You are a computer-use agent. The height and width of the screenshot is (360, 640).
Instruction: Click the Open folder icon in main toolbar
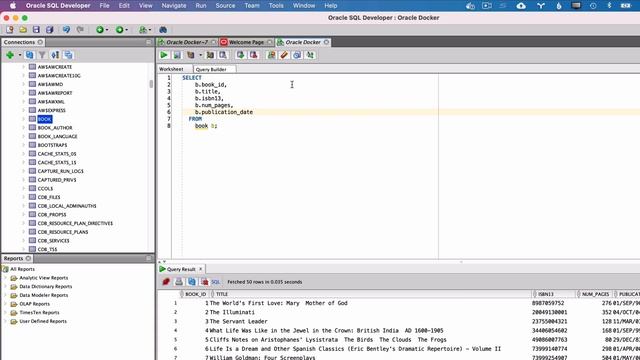pos(23,30)
